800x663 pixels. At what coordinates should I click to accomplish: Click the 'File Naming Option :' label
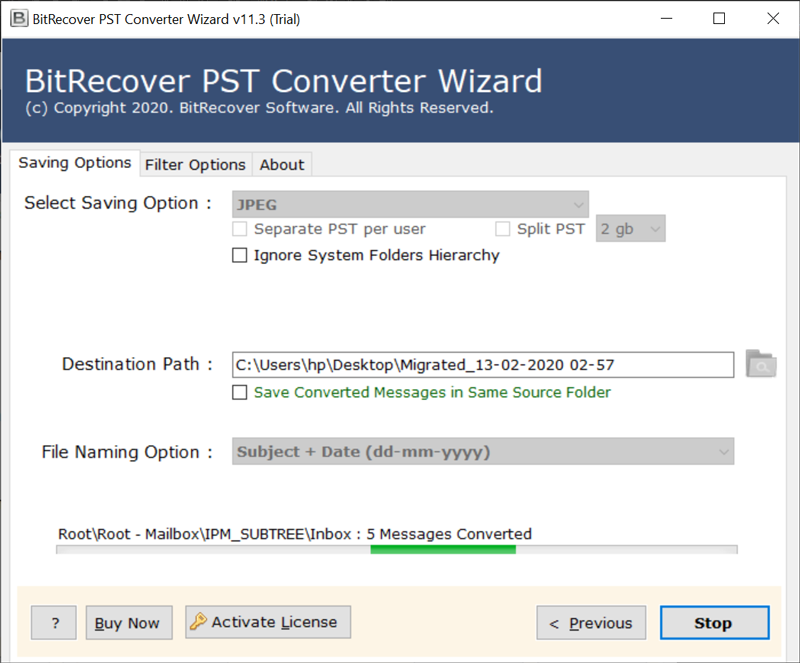point(127,452)
